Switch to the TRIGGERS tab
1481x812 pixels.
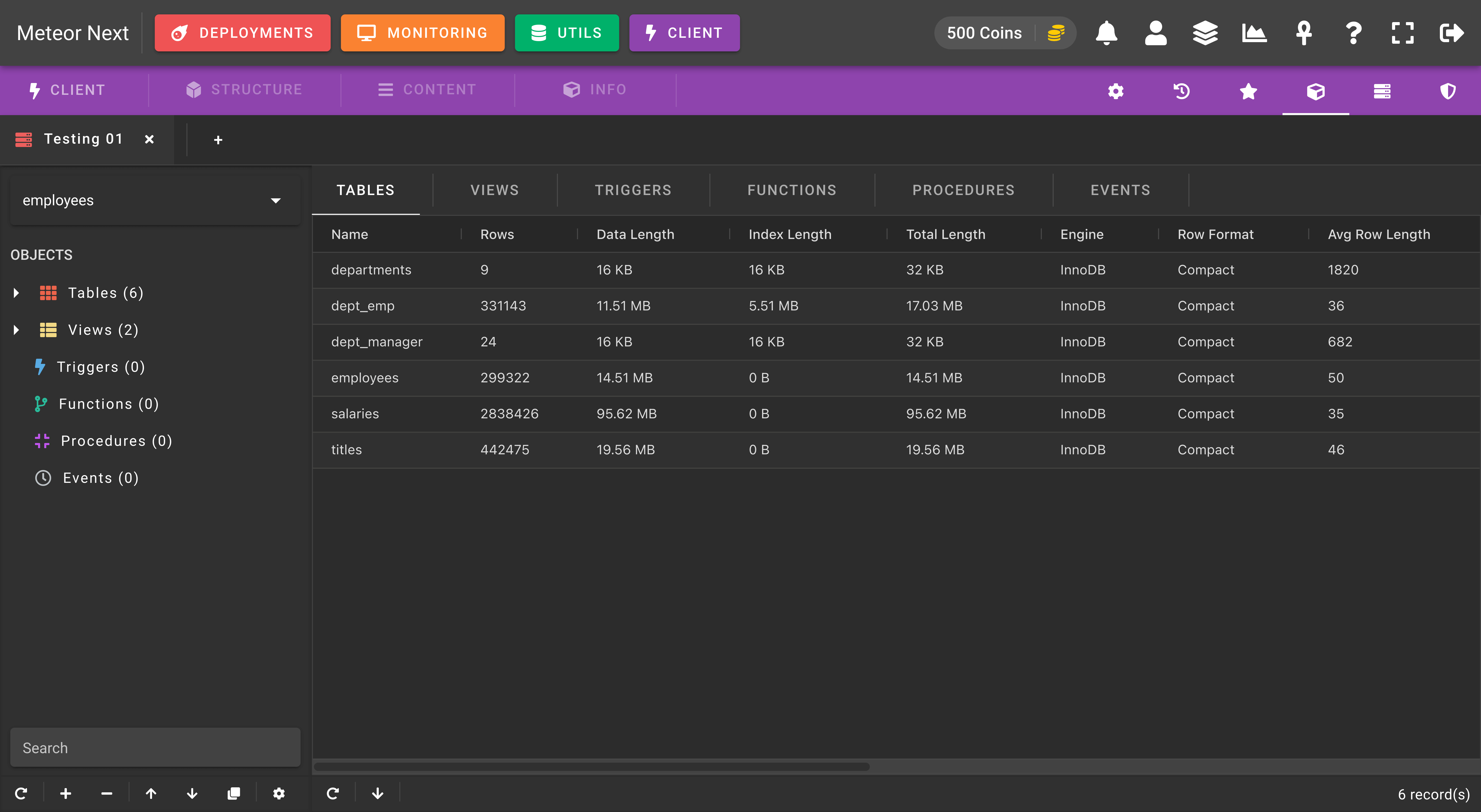(x=633, y=190)
